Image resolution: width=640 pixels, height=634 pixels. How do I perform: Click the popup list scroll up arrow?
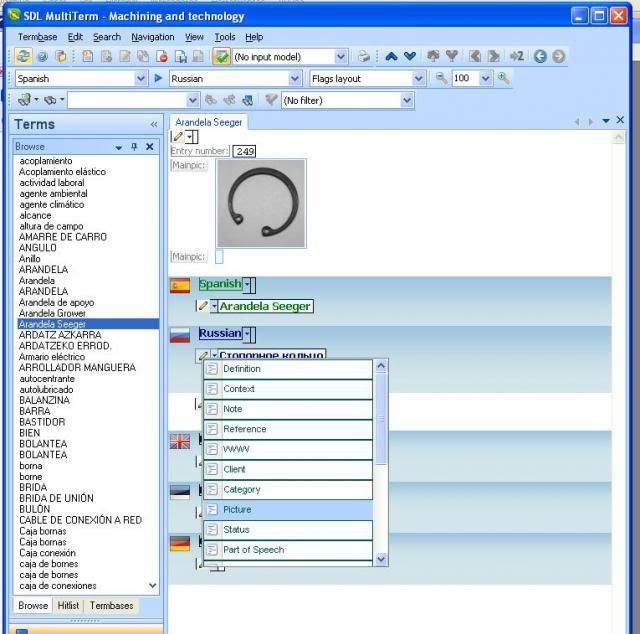click(x=381, y=366)
